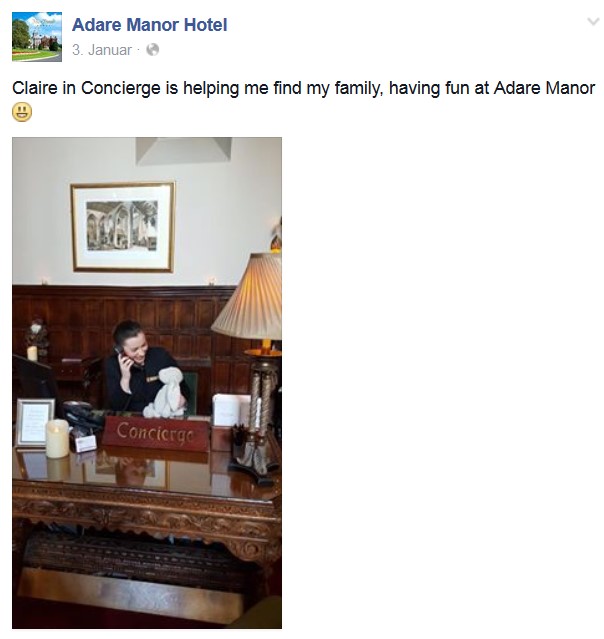
Task: Click the Santa figurine on the back shelf
Action: (37, 336)
